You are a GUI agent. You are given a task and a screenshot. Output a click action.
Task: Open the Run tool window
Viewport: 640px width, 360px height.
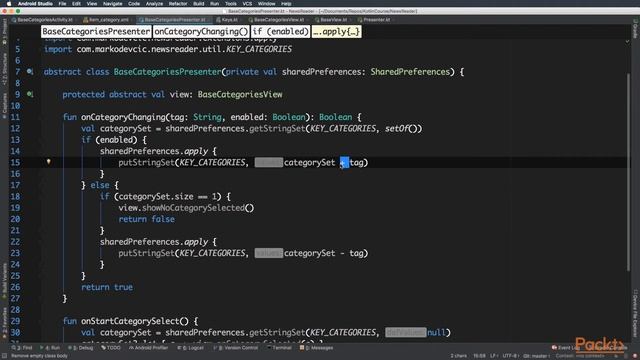[x=50, y=348]
